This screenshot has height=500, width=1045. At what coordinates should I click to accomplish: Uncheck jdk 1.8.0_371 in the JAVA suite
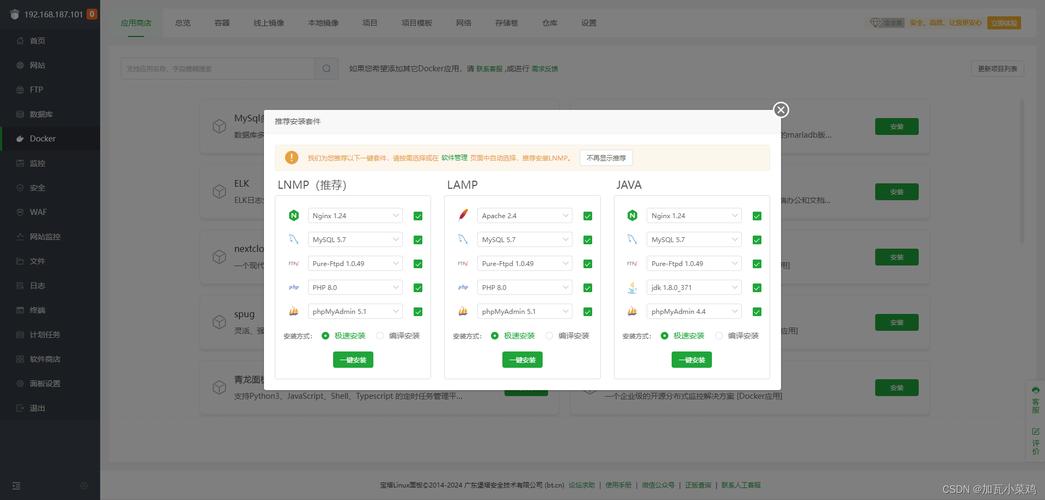pos(756,288)
